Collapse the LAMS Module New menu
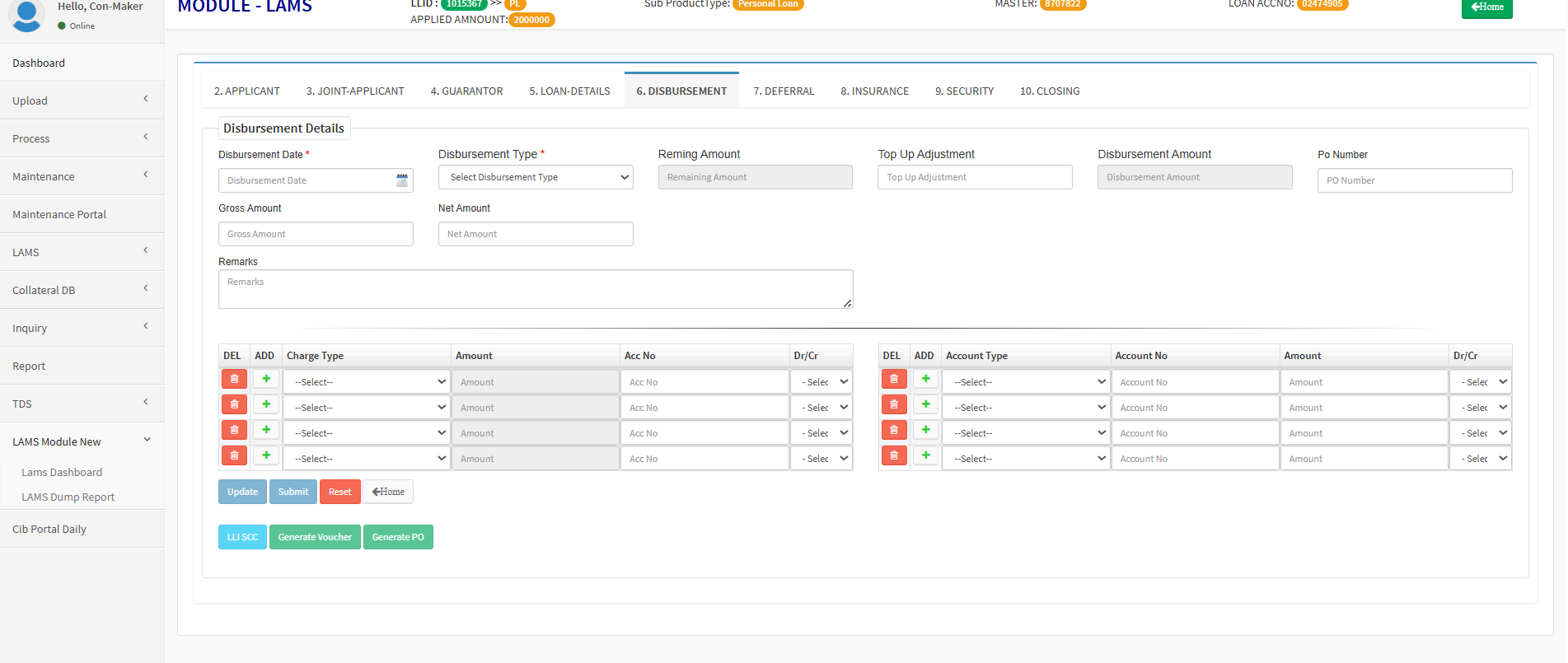The height and width of the screenshot is (663, 1568). coord(82,441)
